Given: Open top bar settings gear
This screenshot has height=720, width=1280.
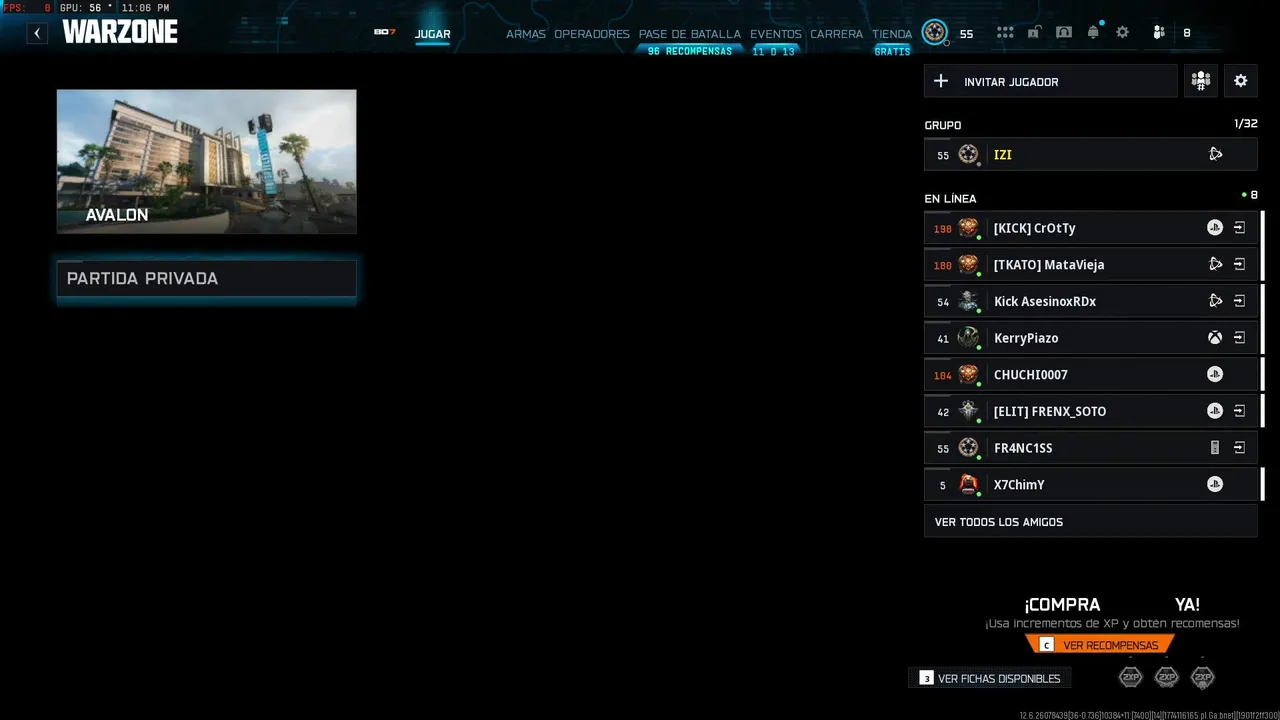Looking at the screenshot, I should click(1123, 33).
